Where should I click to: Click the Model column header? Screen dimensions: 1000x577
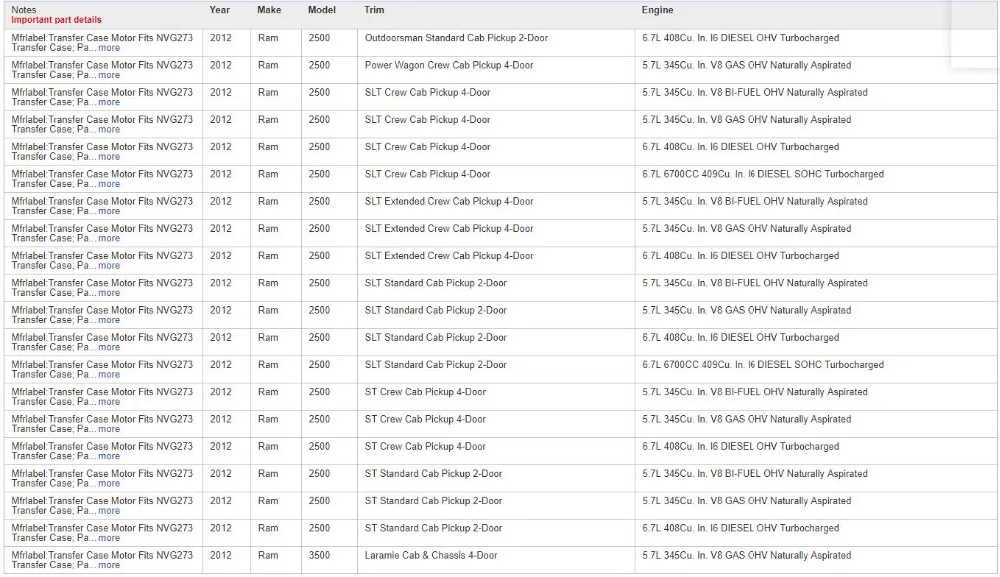[x=321, y=10]
